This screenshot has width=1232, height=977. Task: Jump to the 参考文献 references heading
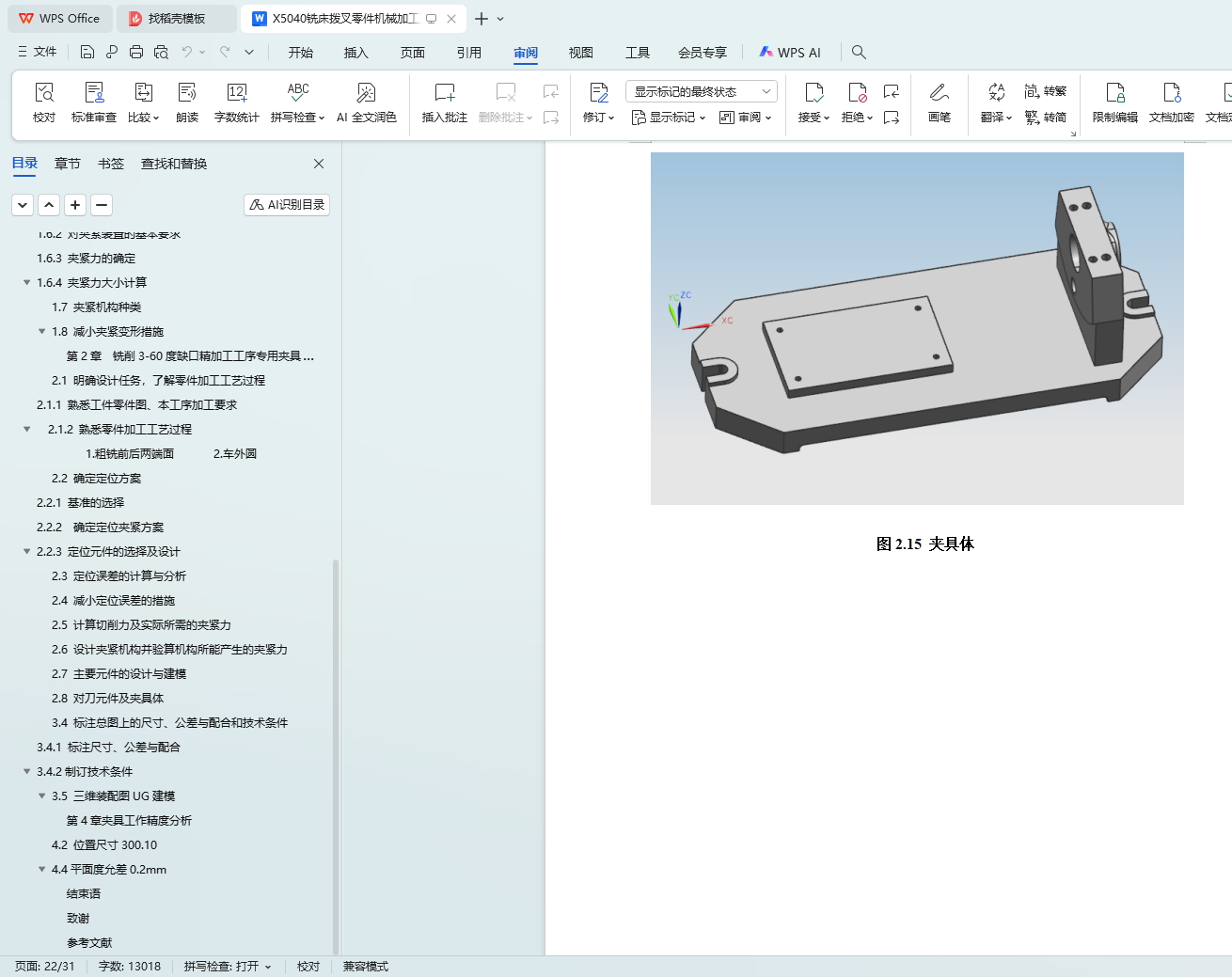[89, 942]
